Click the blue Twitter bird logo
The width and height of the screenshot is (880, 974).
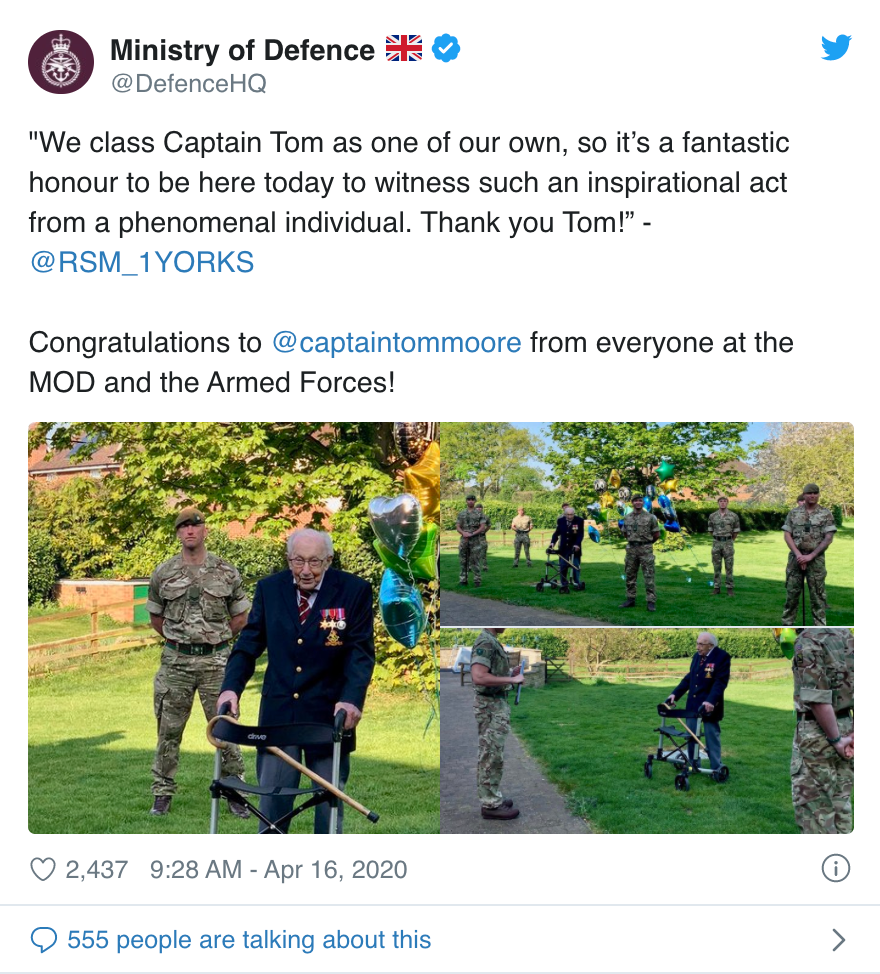tap(836, 48)
